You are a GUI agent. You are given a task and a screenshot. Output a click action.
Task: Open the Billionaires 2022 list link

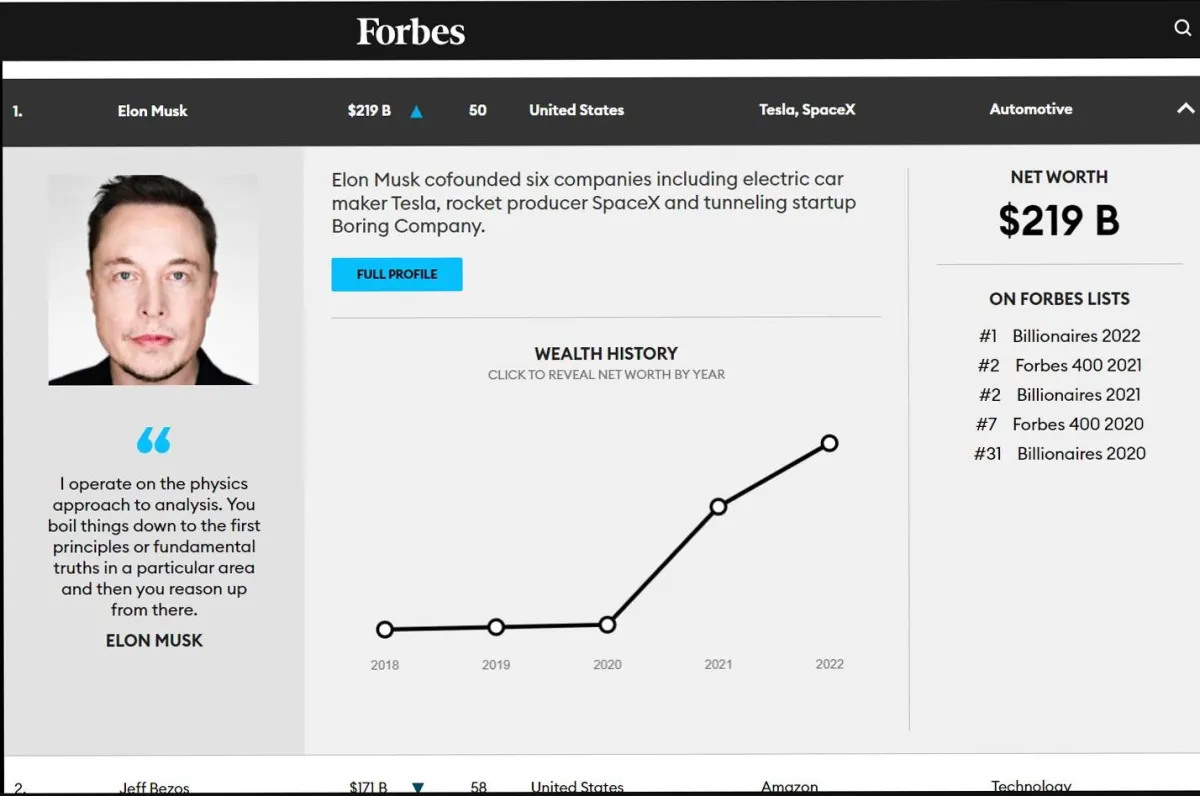coord(1076,336)
